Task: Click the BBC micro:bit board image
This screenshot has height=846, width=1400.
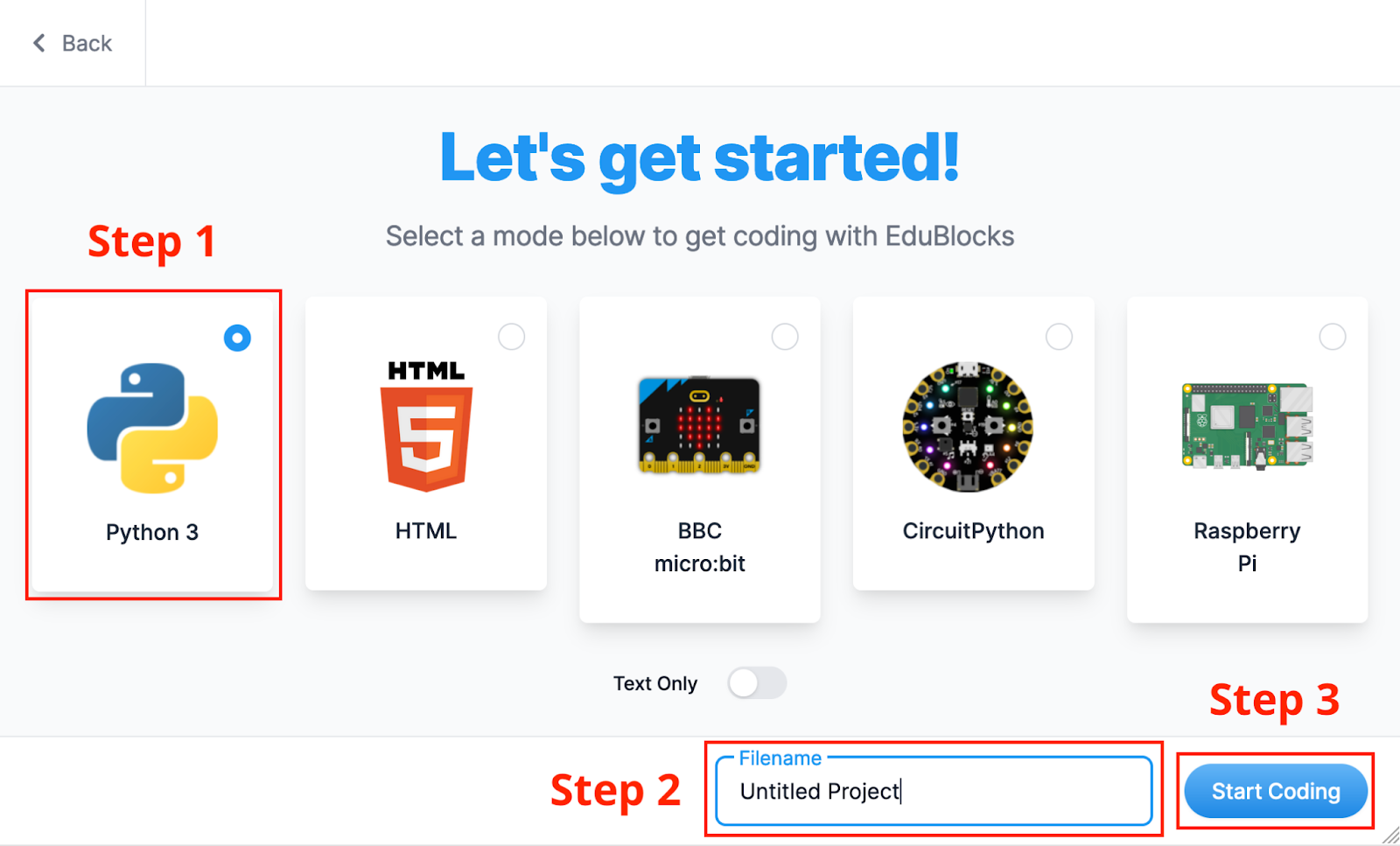Action: 699,426
